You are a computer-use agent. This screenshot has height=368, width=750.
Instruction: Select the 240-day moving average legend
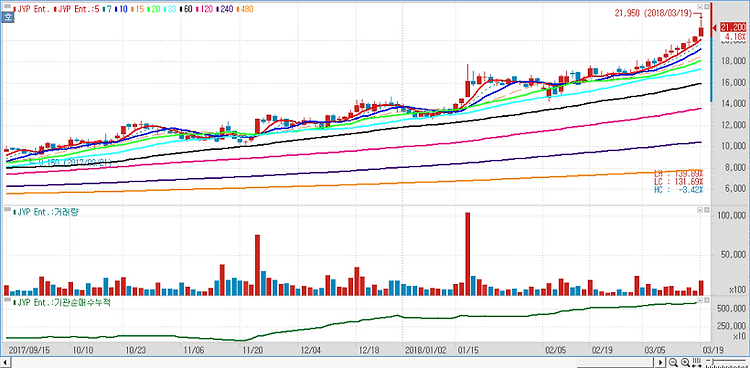pyautogui.click(x=226, y=8)
